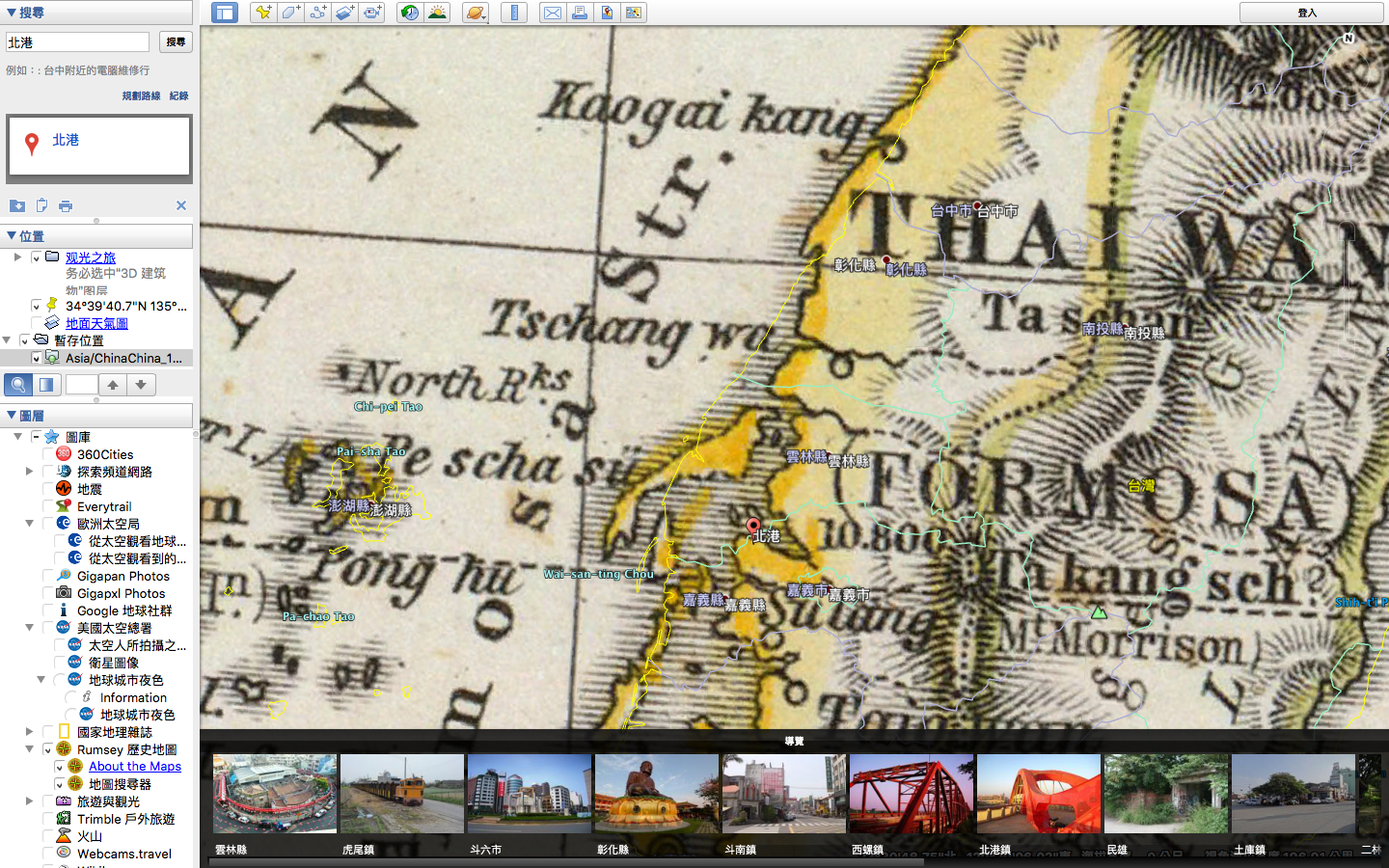
Task: Enable the Everytrail layer checkbox
Action: [x=47, y=506]
